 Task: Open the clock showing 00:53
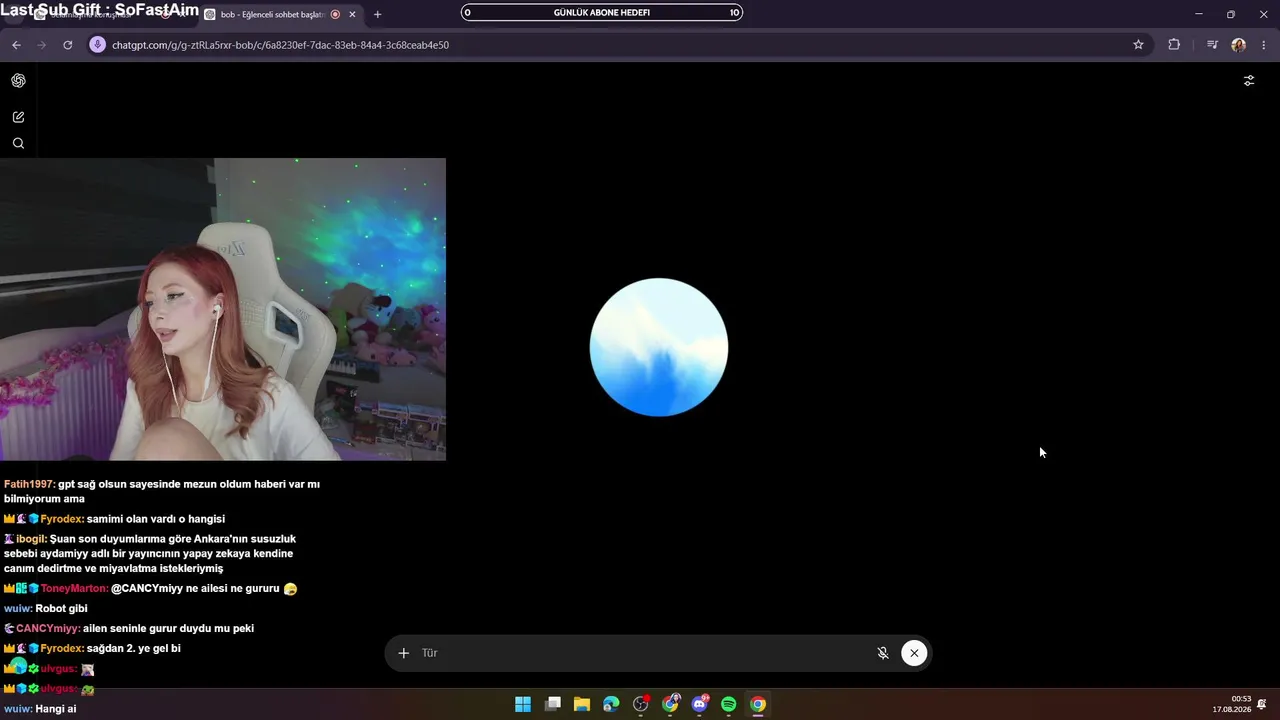1232,704
